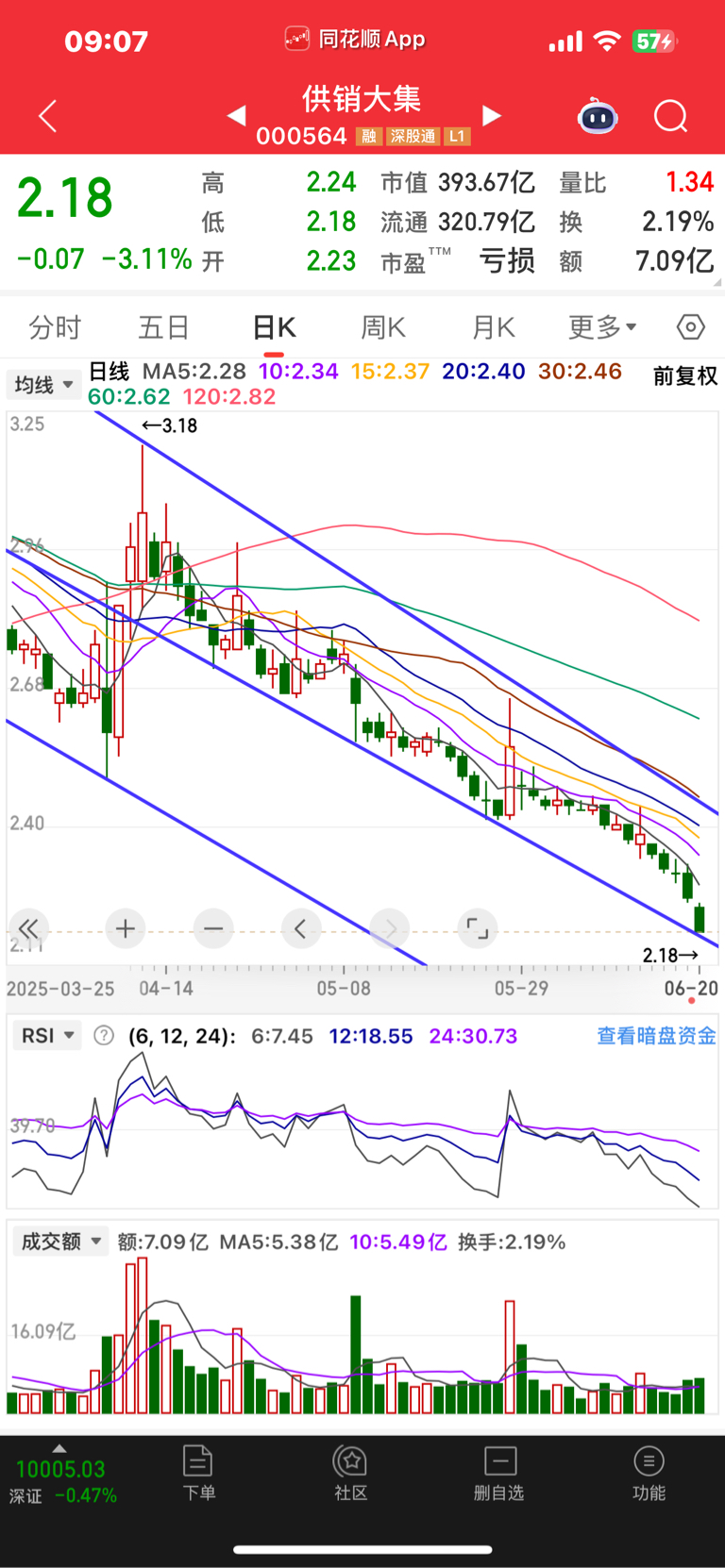Switch to next stock with right triangle

point(491,115)
